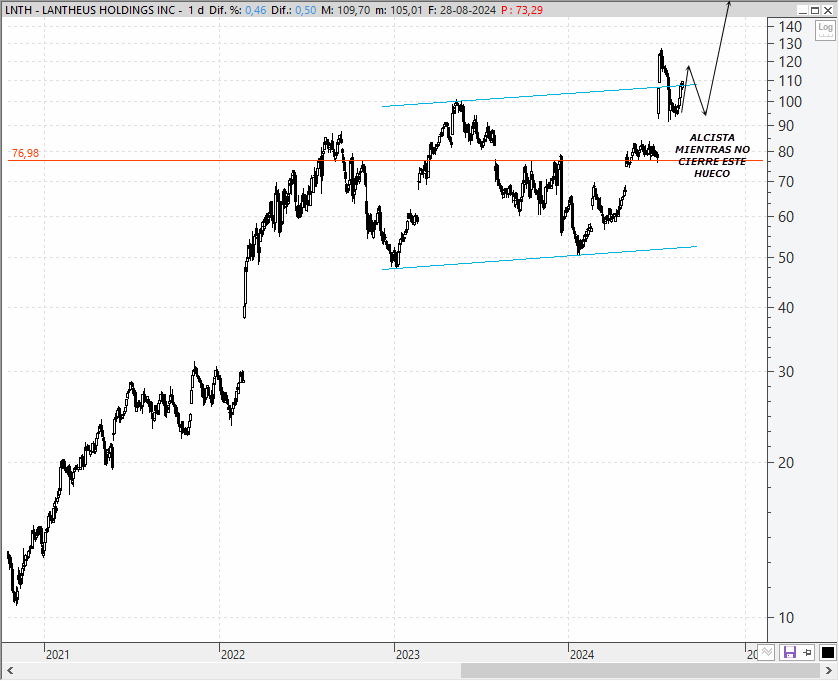Click the 'Dif. %: 0,46' value
This screenshot has width=839, height=681.
coord(238,10)
